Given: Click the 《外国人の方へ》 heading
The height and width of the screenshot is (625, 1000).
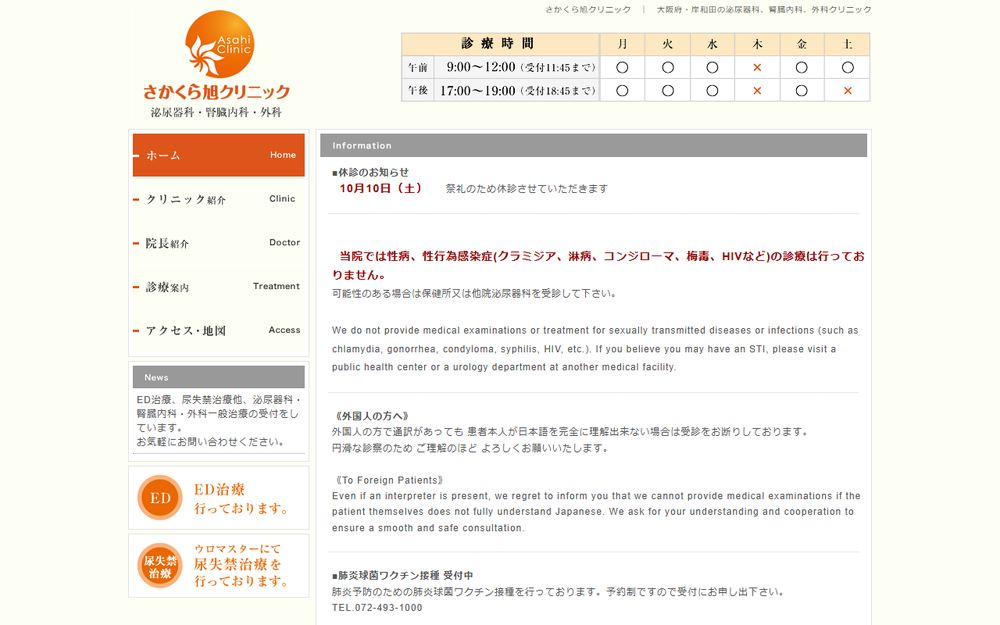Looking at the screenshot, I should pyautogui.click(x=371, y=416).
